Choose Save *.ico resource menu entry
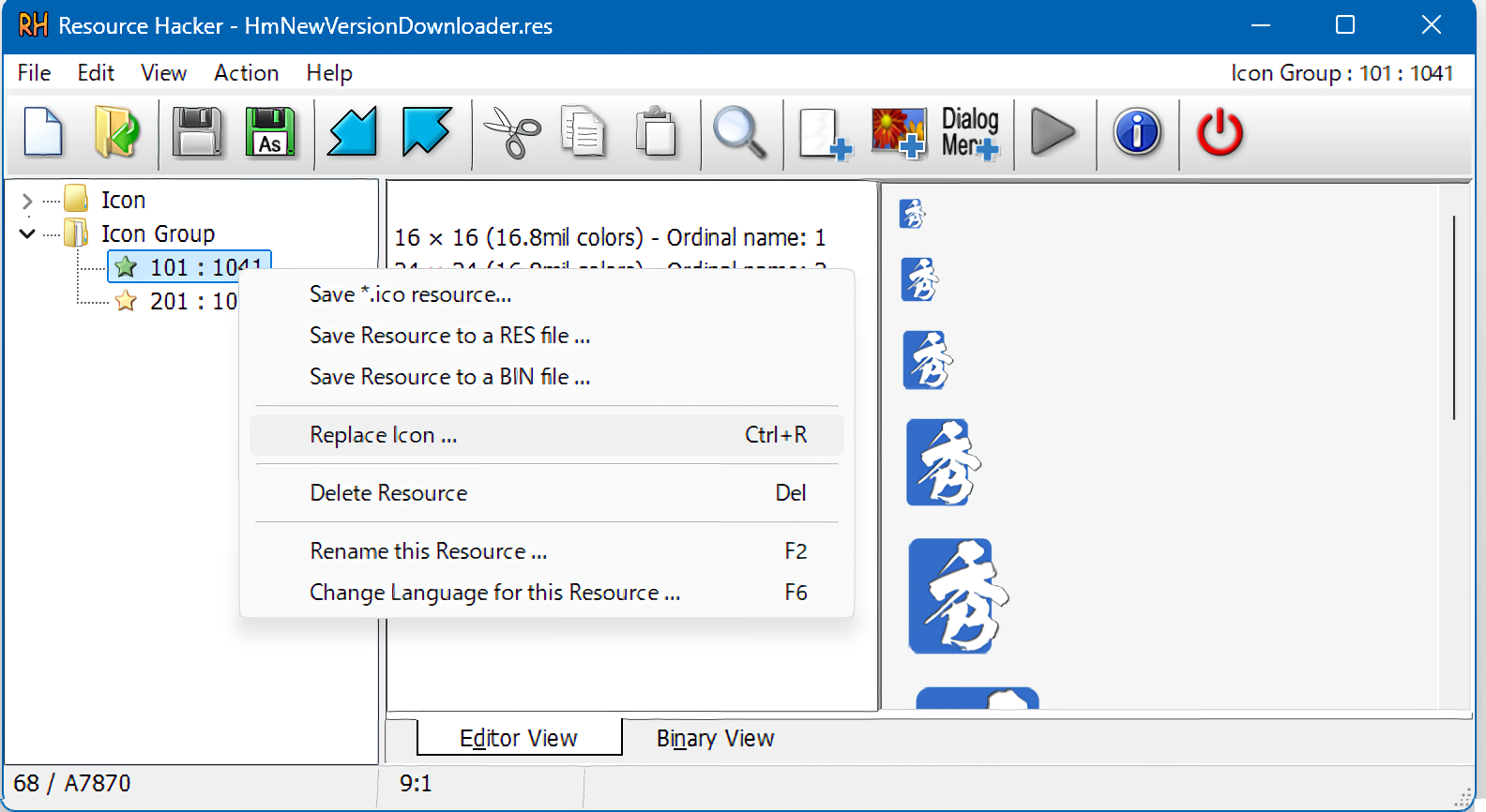The image size is (1486, 812). (411, 294)
